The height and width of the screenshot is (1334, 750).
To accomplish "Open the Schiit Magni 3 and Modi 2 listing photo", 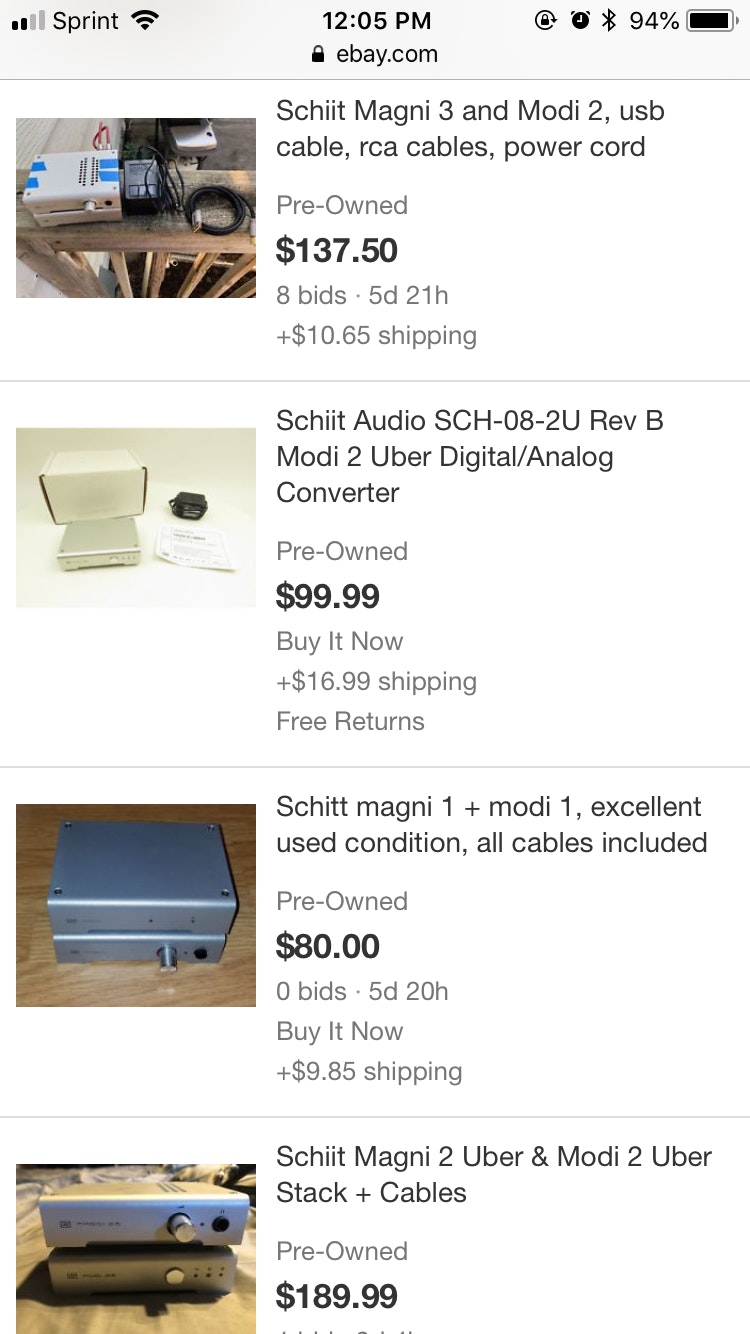I will pos(136,208).
